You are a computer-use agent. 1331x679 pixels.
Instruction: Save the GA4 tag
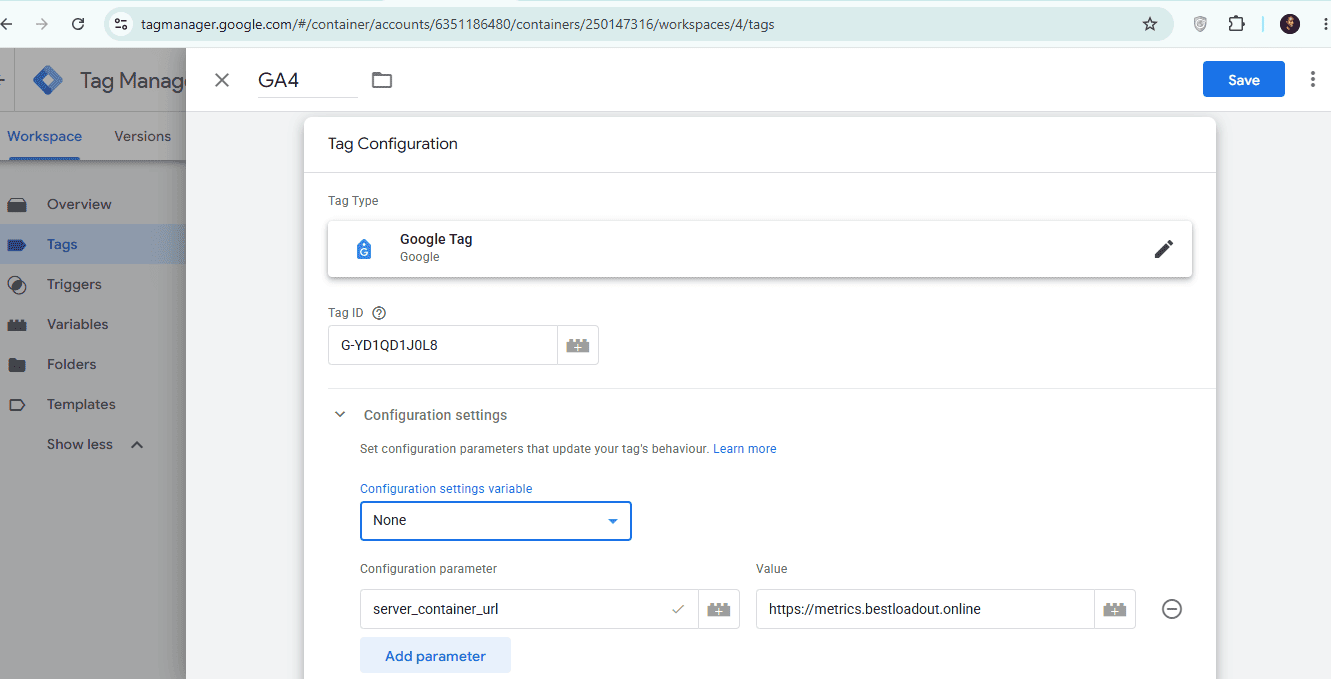pos(1243,80)
